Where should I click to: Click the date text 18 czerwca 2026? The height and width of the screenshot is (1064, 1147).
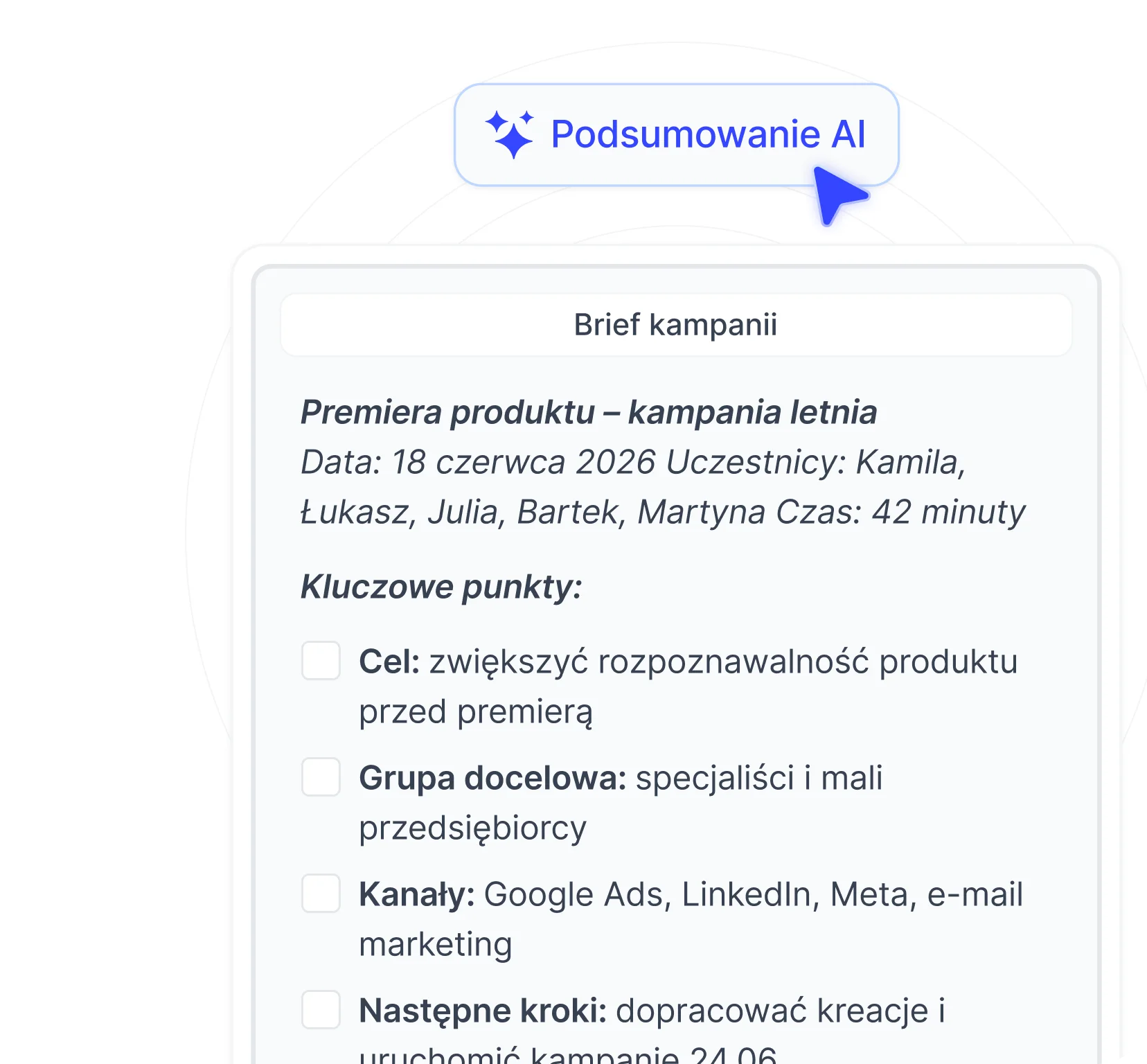point(524,462)
